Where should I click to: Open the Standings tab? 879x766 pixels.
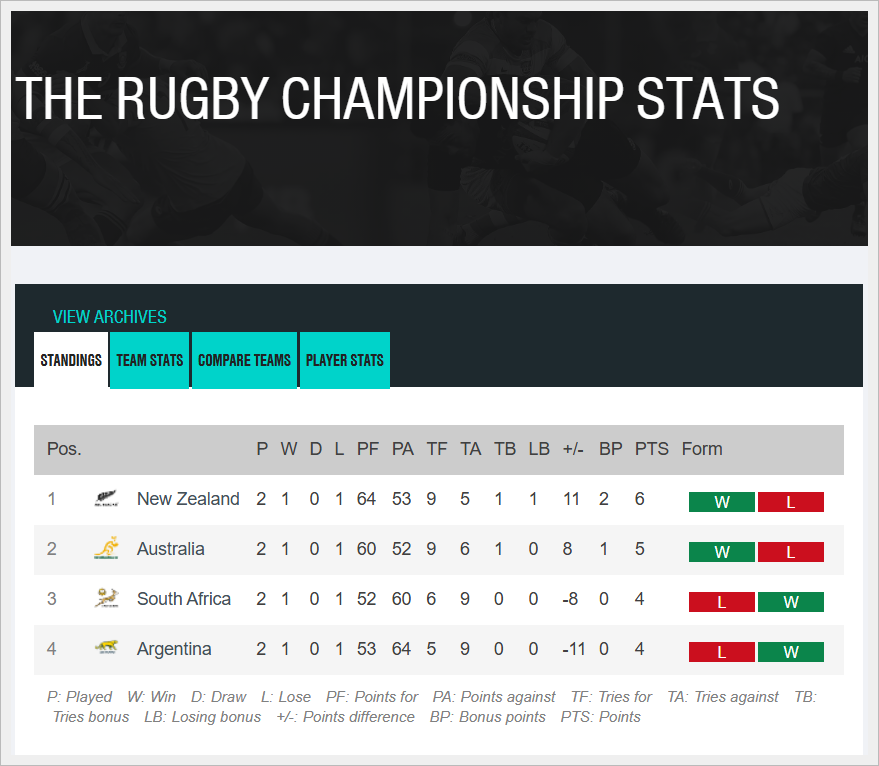point(71,360)
